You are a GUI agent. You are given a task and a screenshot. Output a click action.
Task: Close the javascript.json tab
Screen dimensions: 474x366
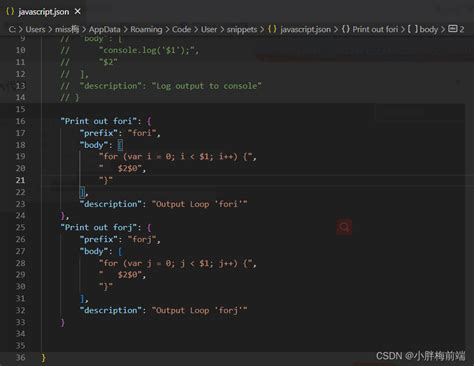(78, 12)
